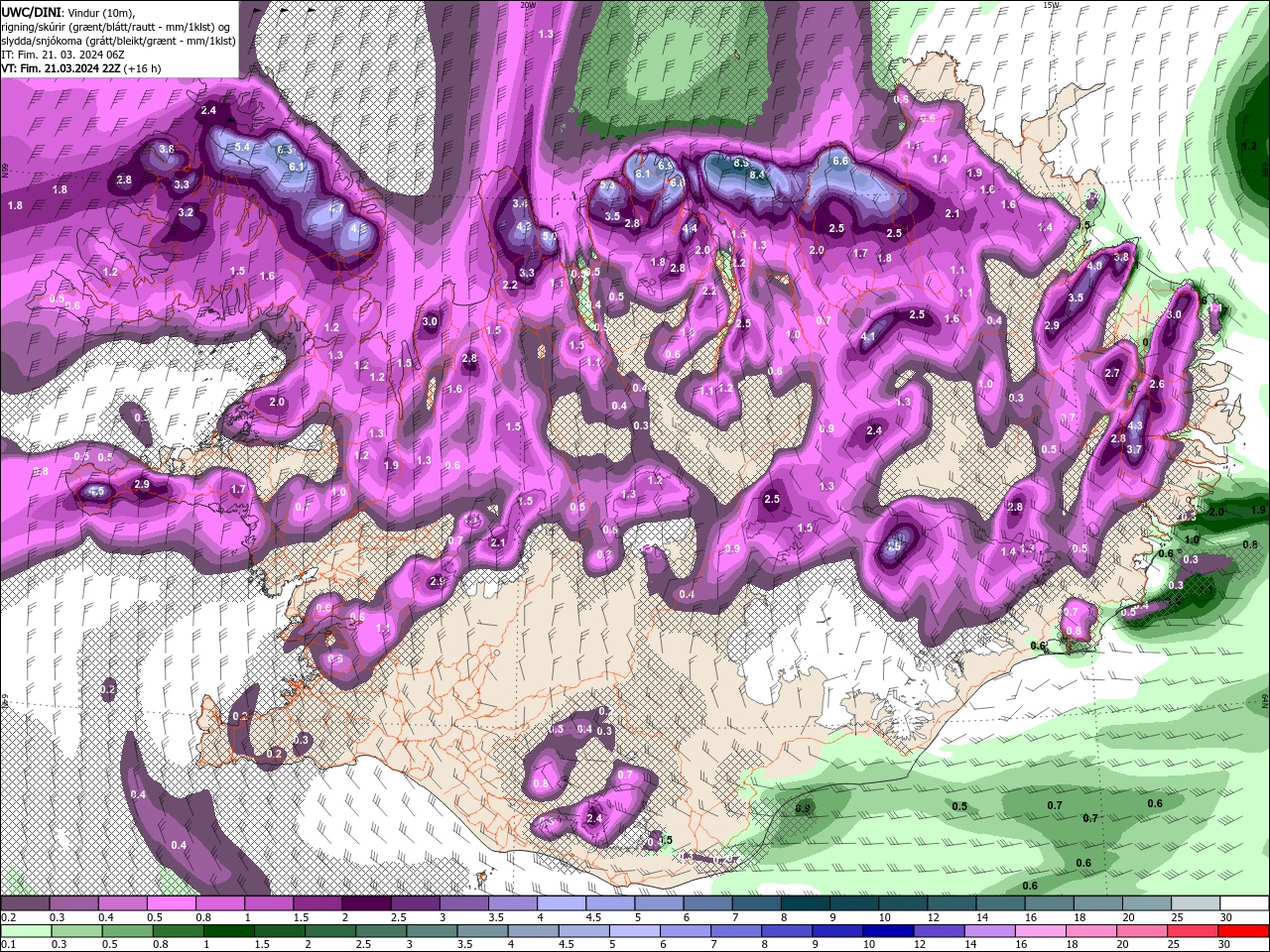Pick the white top legend swatch after 30
The image size is (1270, 952).
(1244, 903)
